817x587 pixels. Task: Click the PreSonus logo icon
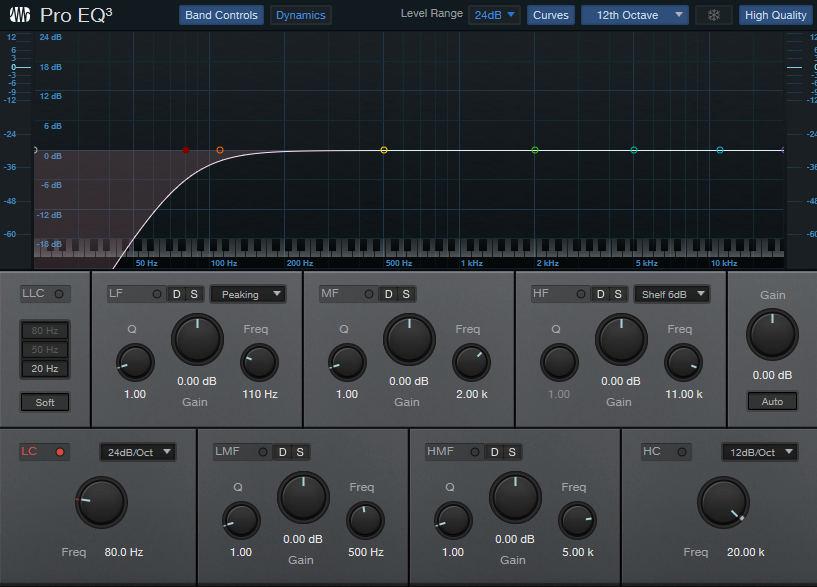tap(20, 15)
